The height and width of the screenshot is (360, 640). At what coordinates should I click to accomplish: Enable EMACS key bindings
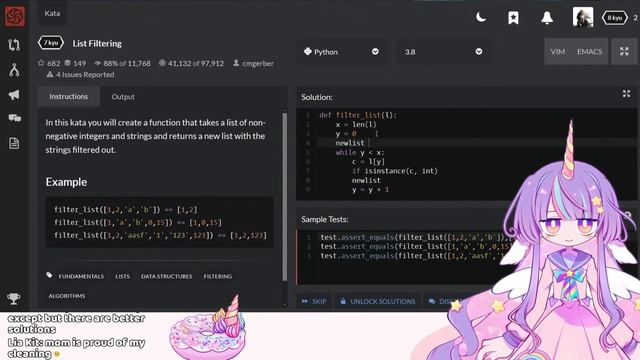[589, 51]
